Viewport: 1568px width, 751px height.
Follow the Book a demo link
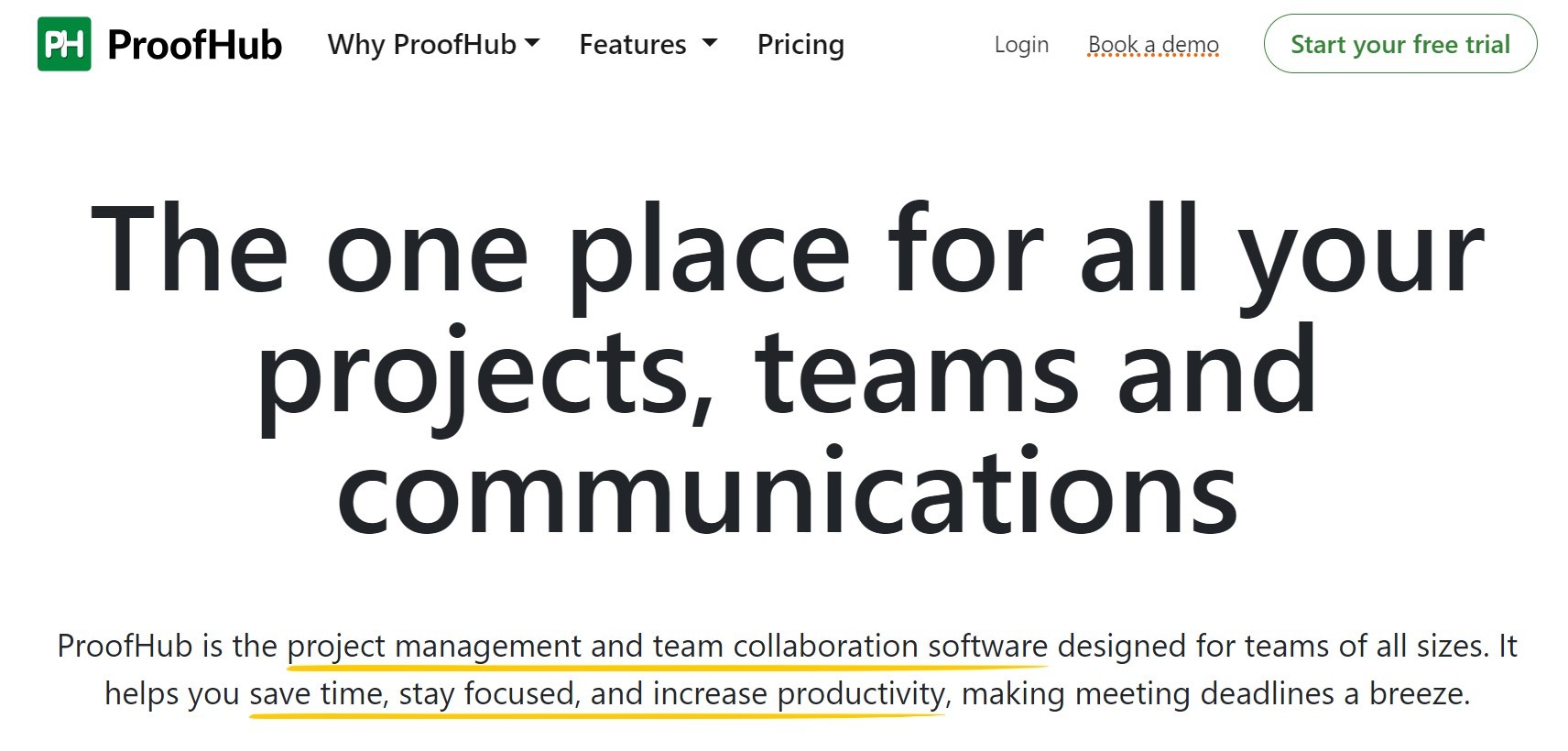coord(1153,44)
